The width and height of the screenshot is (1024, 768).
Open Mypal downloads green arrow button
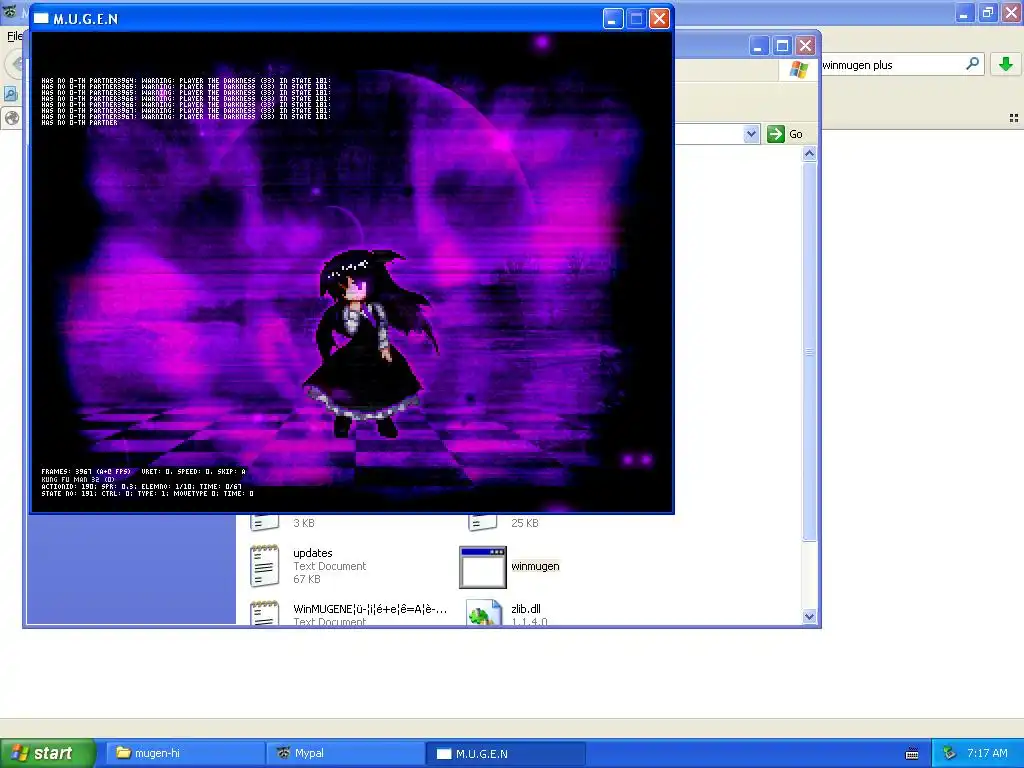[1006, 64]
